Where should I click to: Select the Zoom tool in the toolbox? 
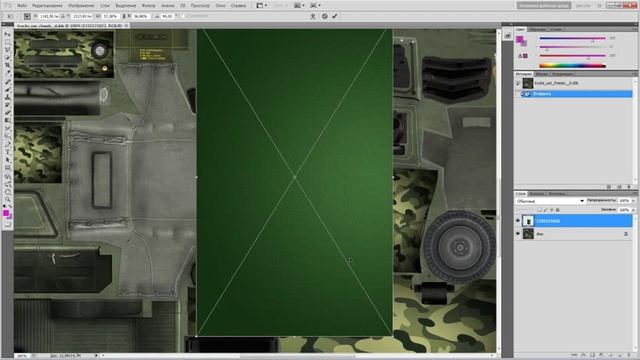click(7, 200)
